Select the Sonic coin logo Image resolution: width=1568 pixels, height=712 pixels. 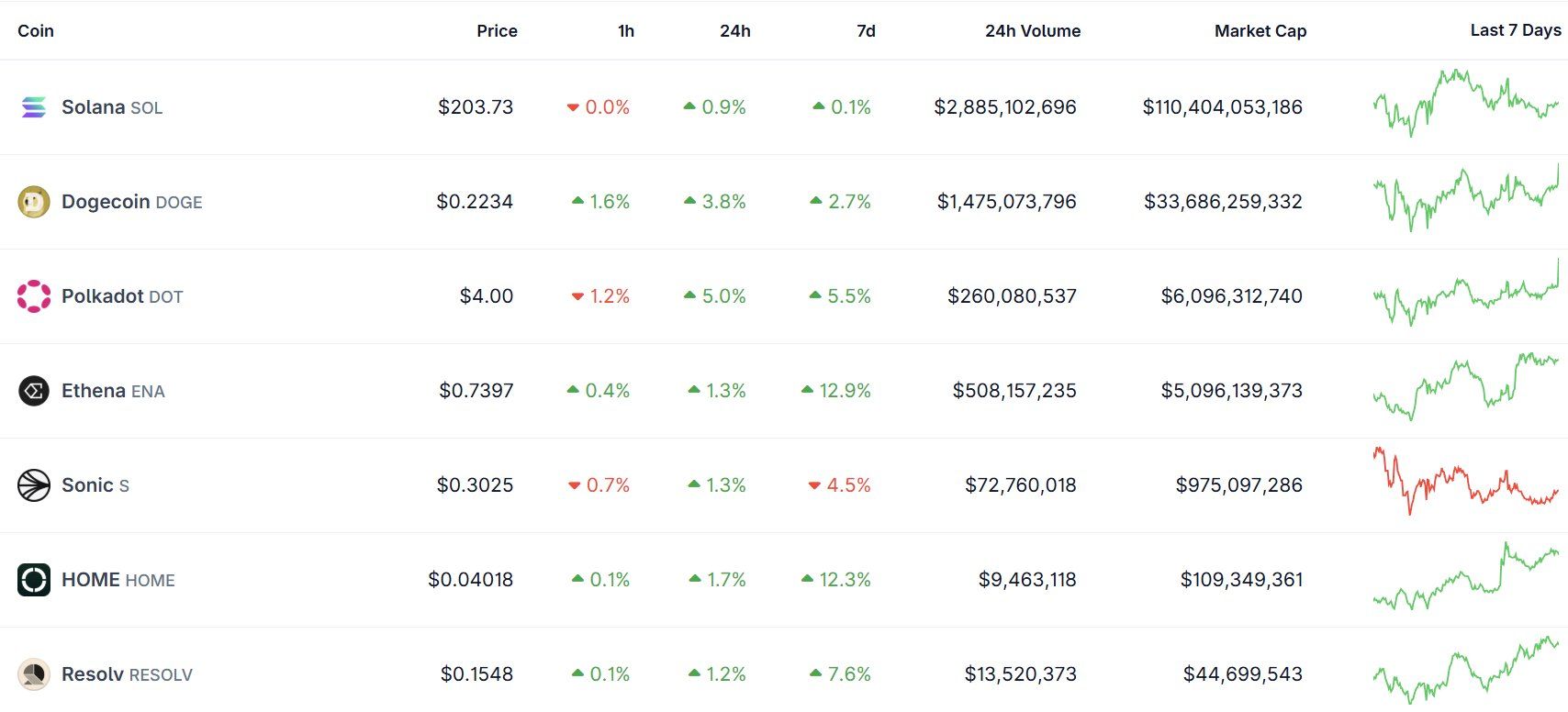pyautogui.click(x=33, y=484)
